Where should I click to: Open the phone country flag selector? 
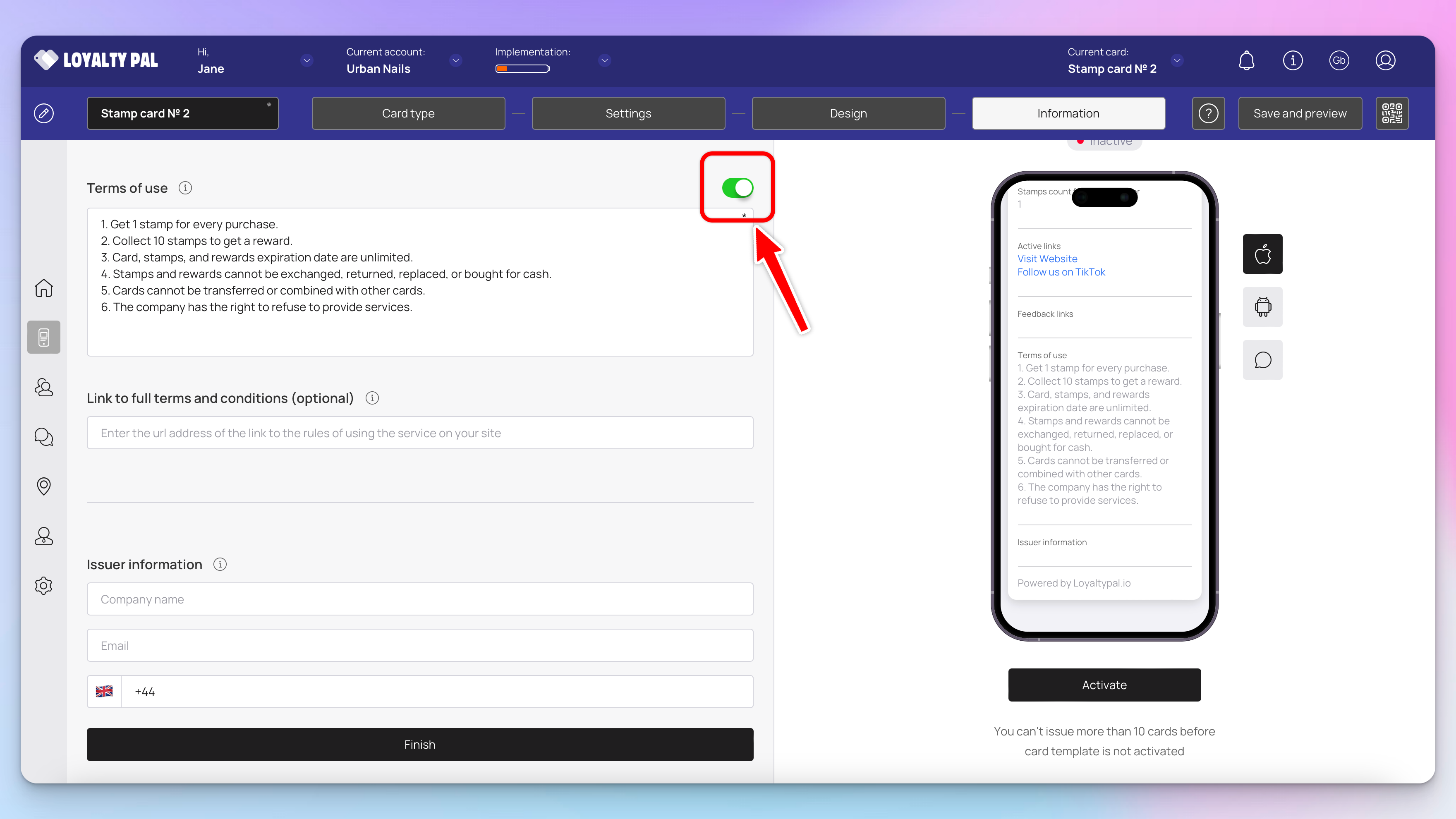click(x=104, y=691)
